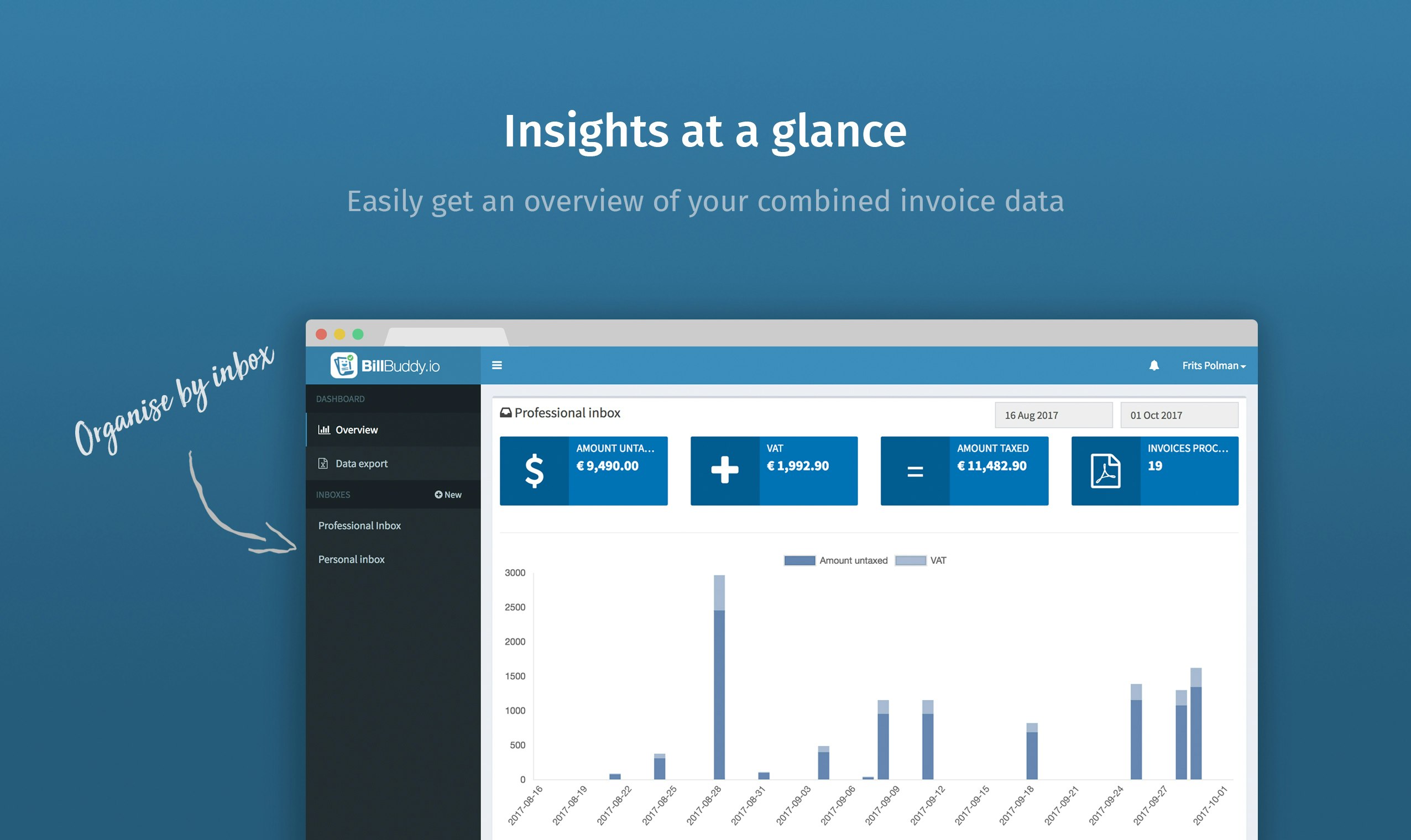
Task: Open notifications bell icon
Action: pyautogui.click(x=1153, y=366)
